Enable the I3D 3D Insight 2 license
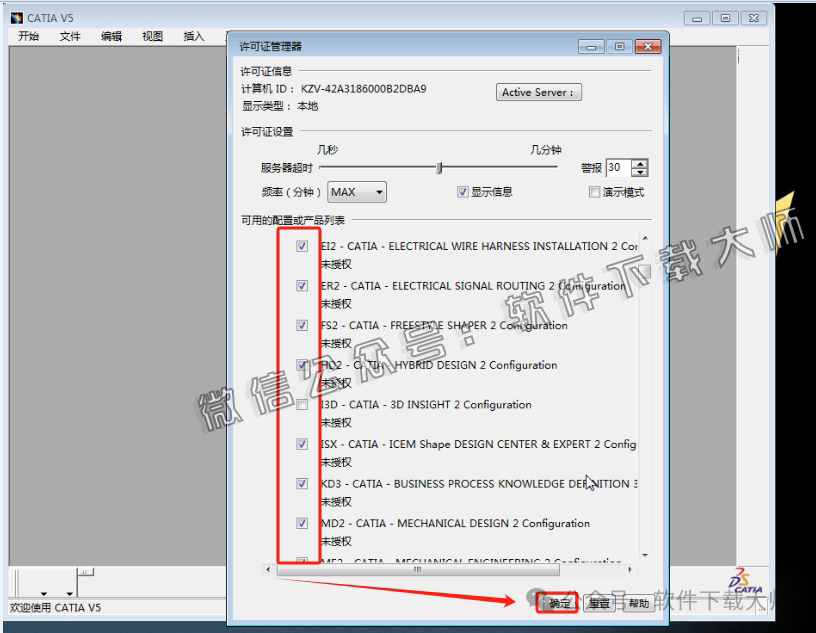816x633 pixels. [301, 404]
